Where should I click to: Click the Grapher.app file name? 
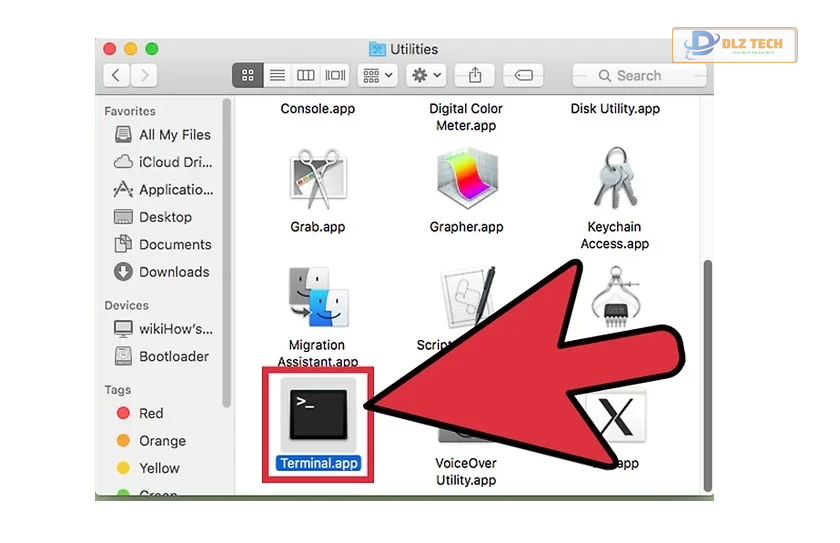(x=466, y=227)
